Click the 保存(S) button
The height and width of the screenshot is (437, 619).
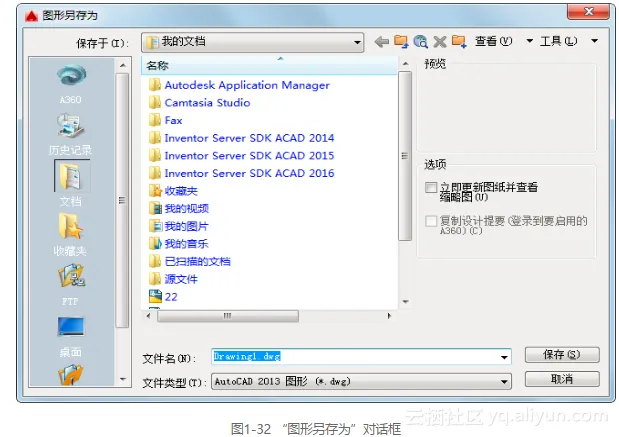562,354
